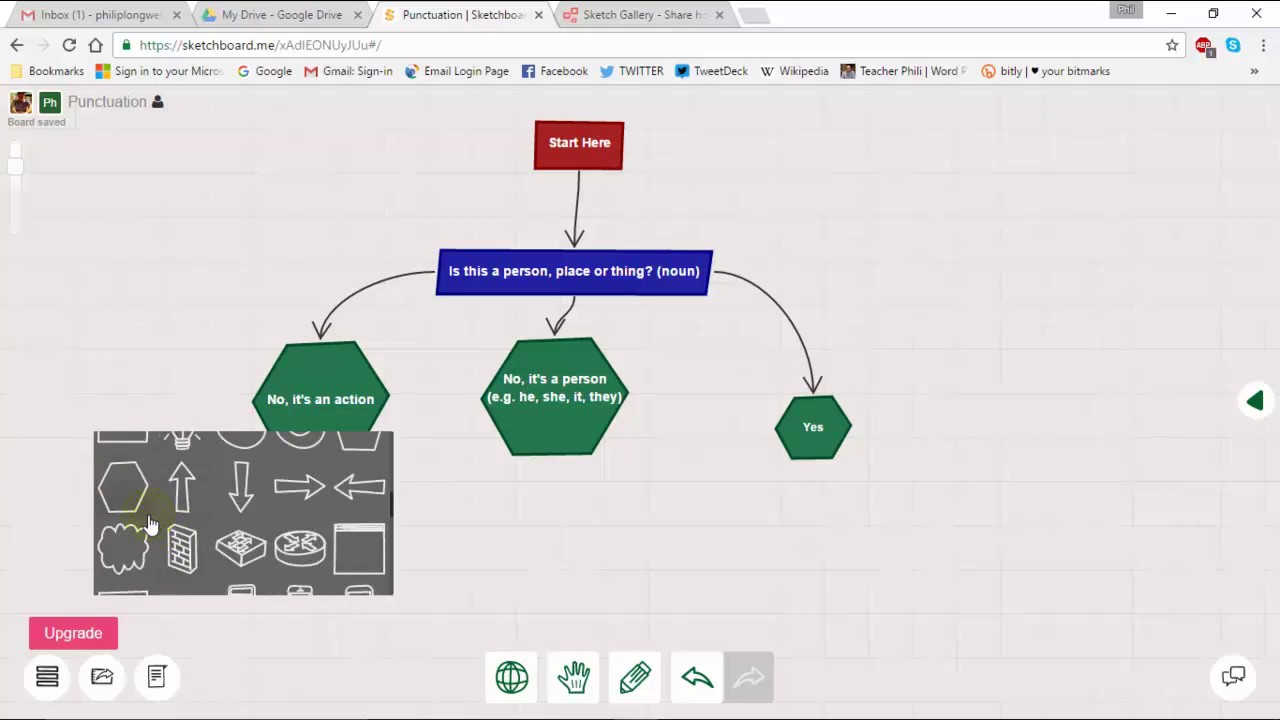
Task: Switch to the My Drive tab
Action: pos(281,15)
